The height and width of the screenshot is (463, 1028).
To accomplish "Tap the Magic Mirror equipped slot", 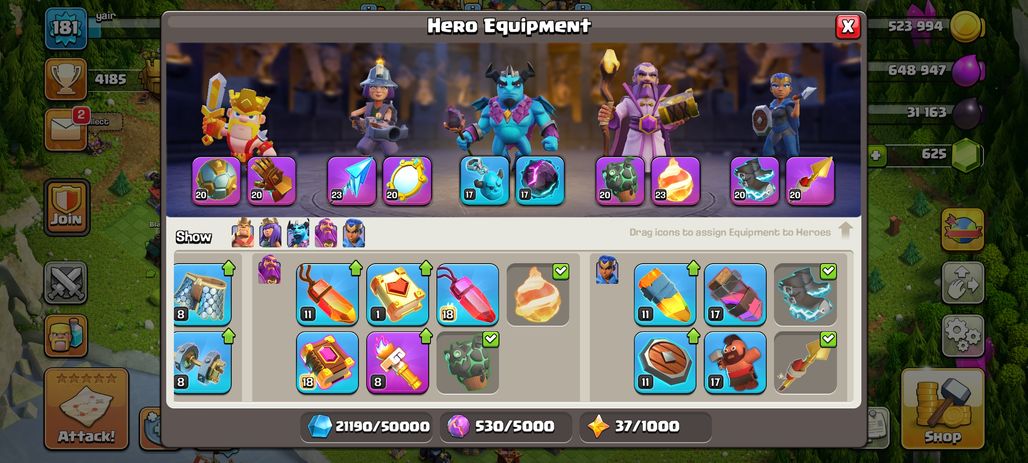I will click(407, 180).
